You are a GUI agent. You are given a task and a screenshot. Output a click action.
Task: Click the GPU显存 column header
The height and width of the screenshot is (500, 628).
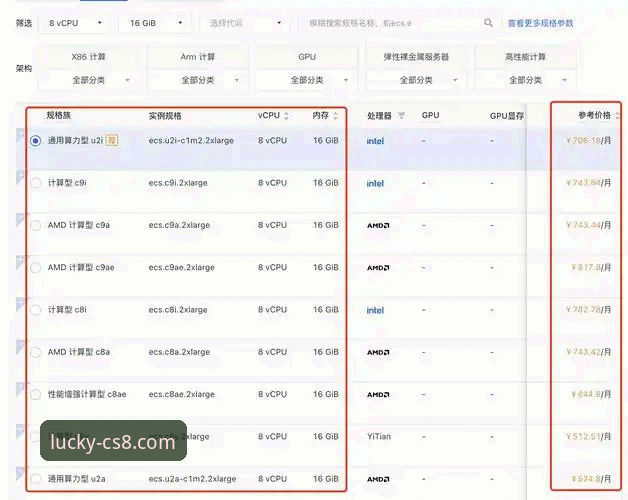[x=507, y=116]
